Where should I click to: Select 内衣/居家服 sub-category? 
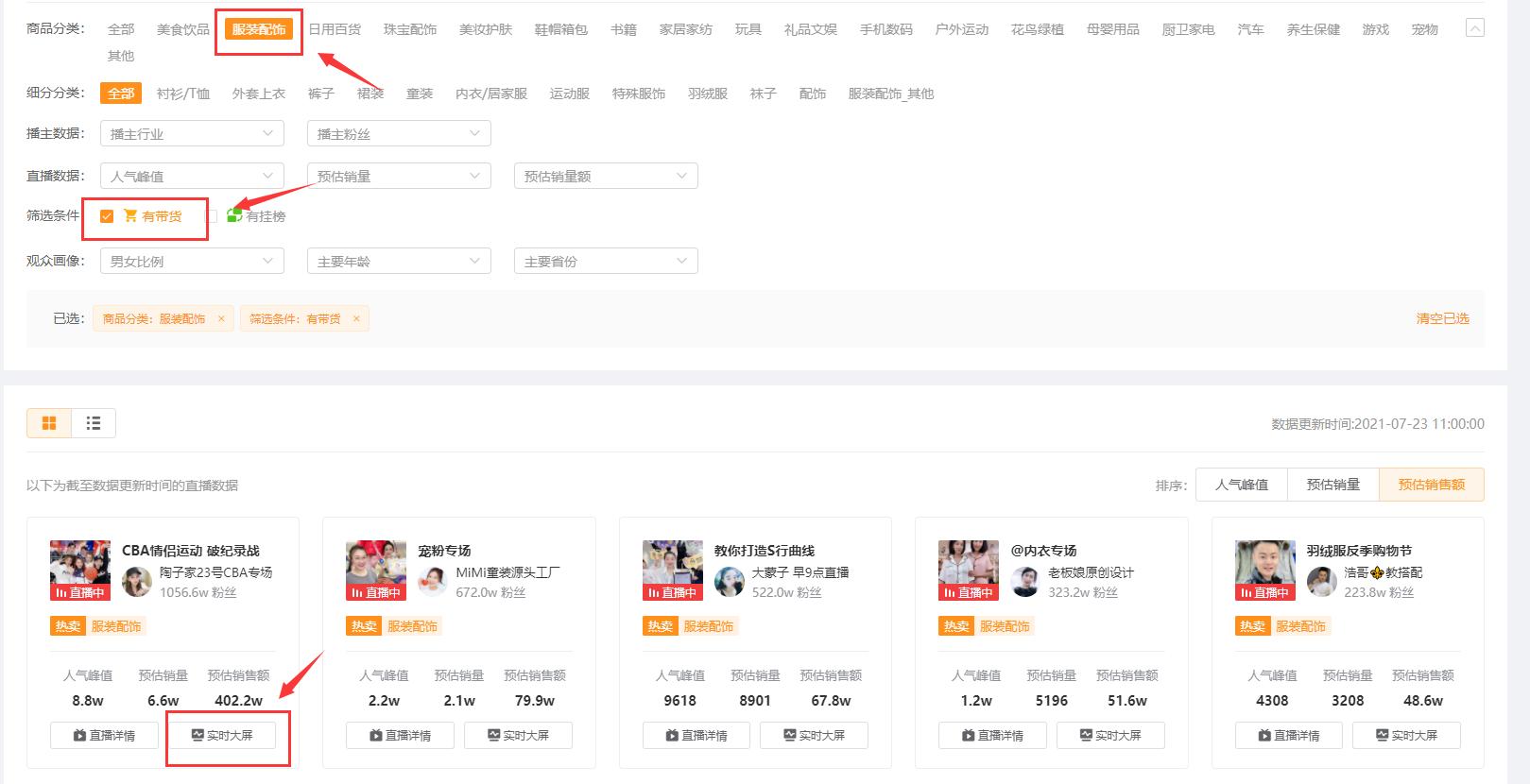491,94
